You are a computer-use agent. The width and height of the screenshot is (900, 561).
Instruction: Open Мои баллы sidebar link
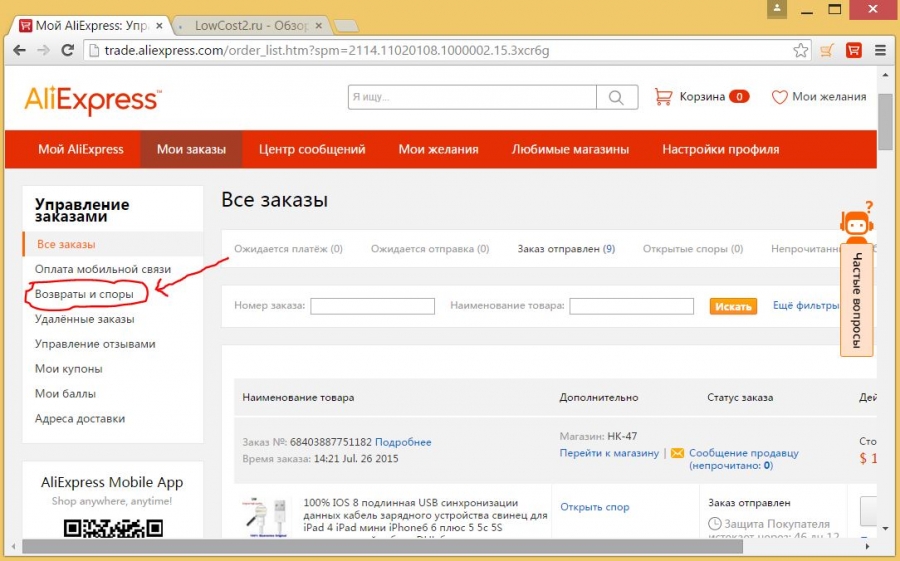pos(65,394)
